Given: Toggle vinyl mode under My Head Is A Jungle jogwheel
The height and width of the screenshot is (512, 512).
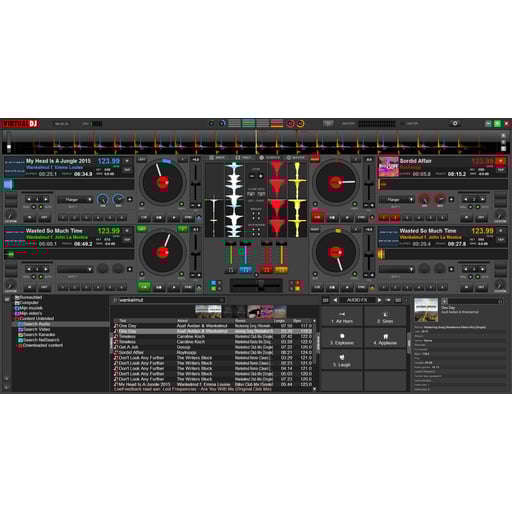Looking at the screenshot, I should pyautogui.click(x=181, y=204).
